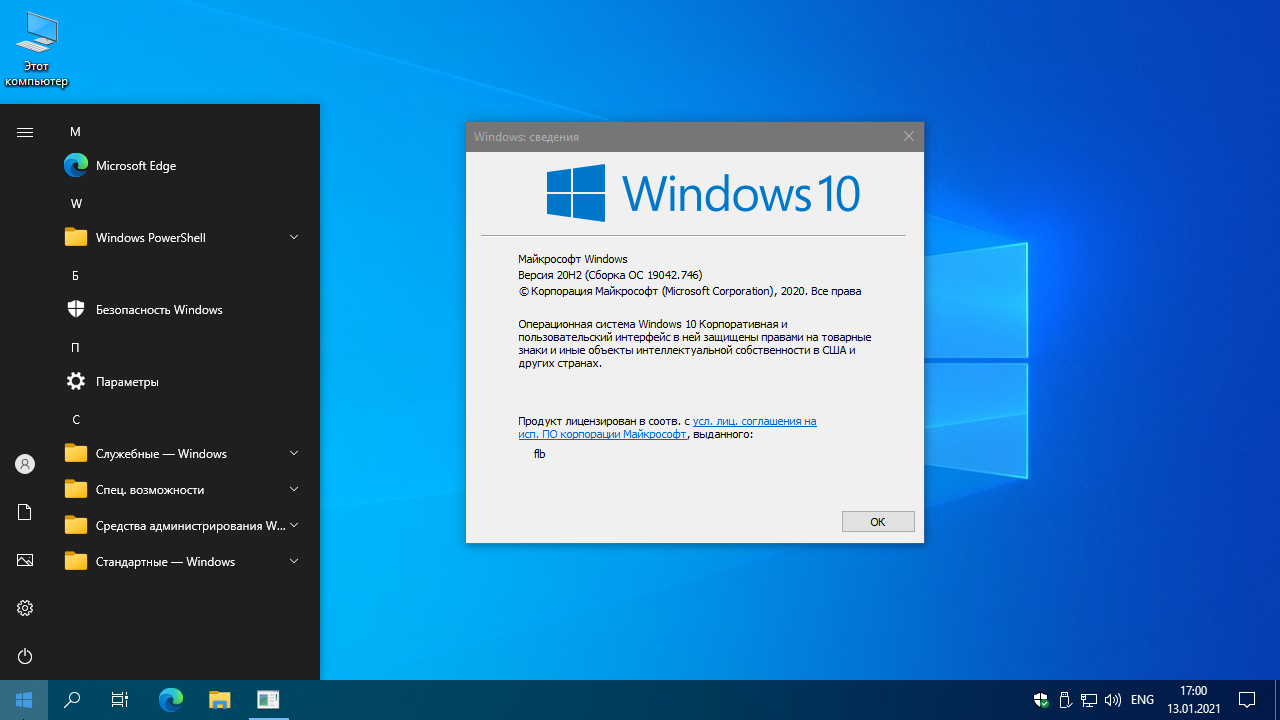Expand the Windows PowerShell folder
Image resolution: width=1280 pixels, height=720 pixels.
[x=294, y=237]
